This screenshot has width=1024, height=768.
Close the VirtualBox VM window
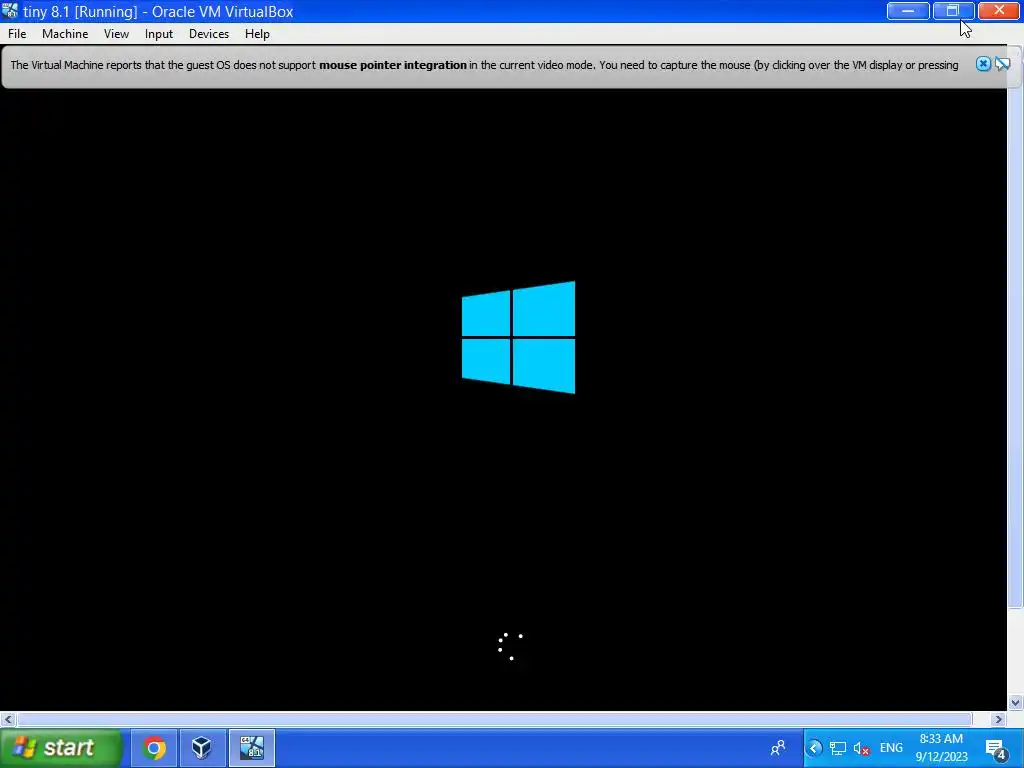pos(999,11)
